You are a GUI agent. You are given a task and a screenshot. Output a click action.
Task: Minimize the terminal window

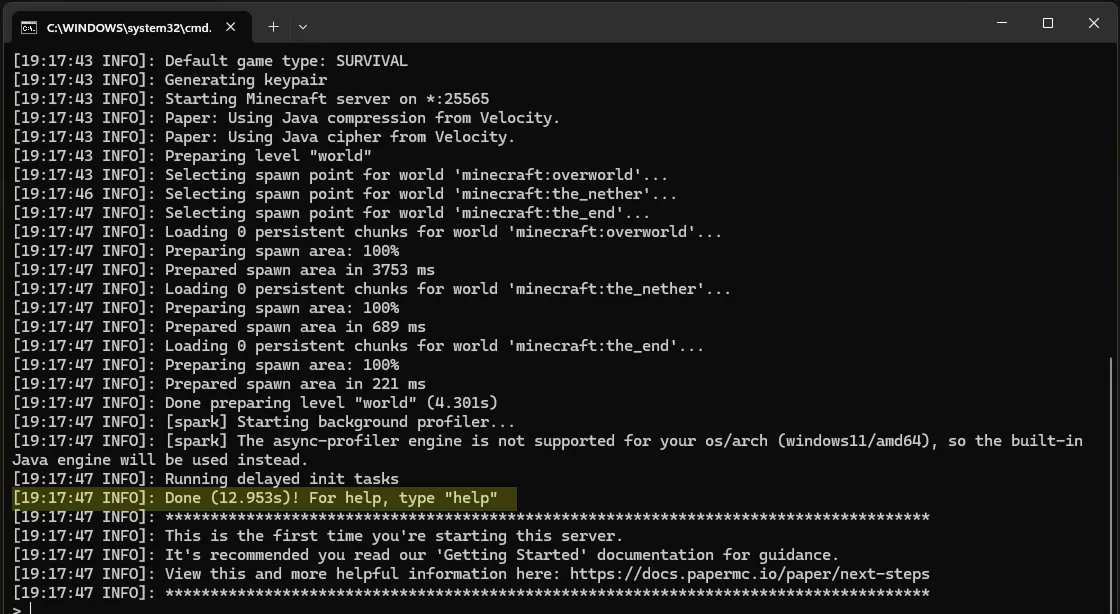(1002, 23)
